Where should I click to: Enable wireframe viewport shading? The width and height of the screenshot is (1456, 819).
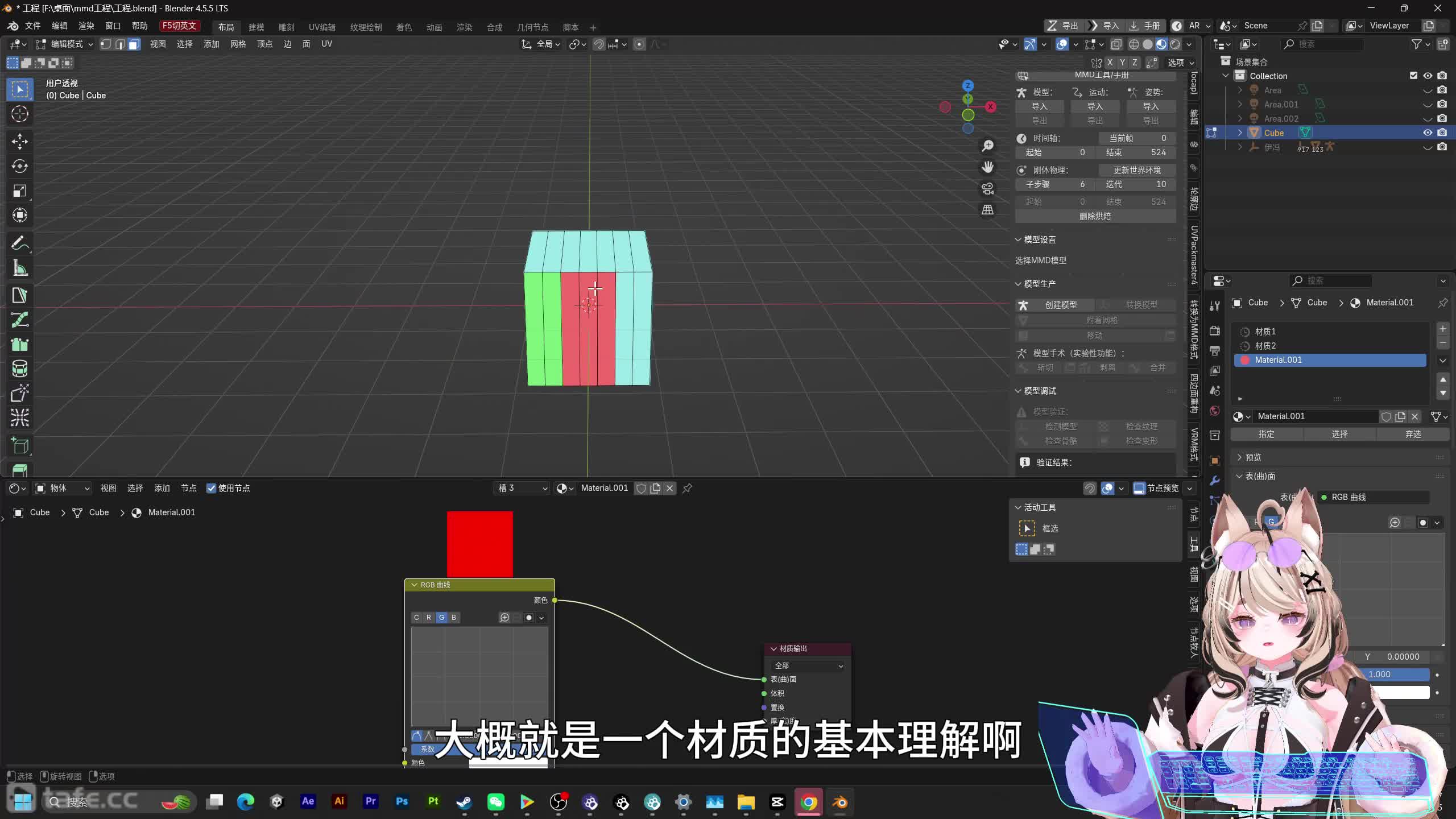(x=1134, y=44)
